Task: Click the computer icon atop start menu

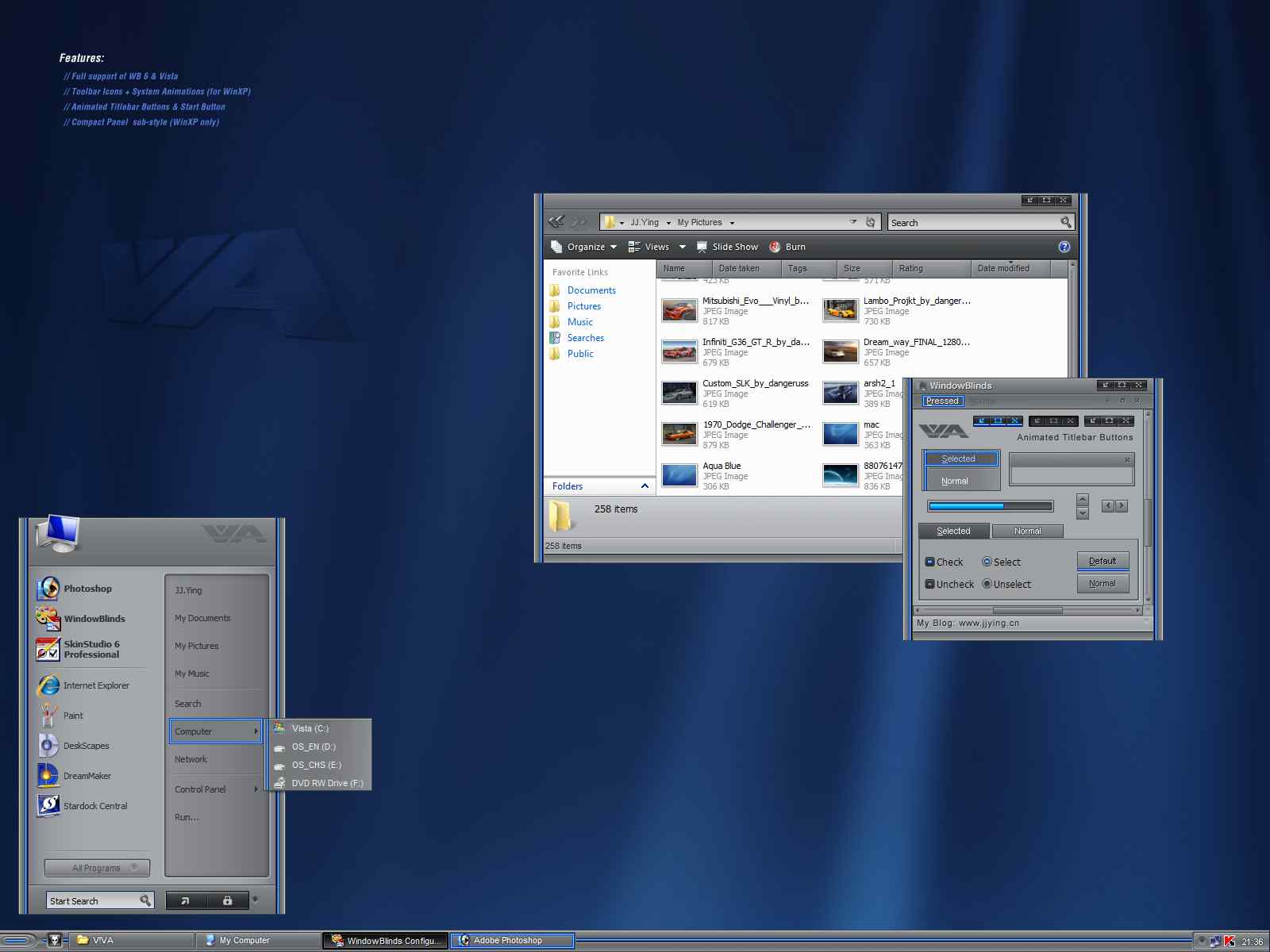Action: click(x=59, y=533)
